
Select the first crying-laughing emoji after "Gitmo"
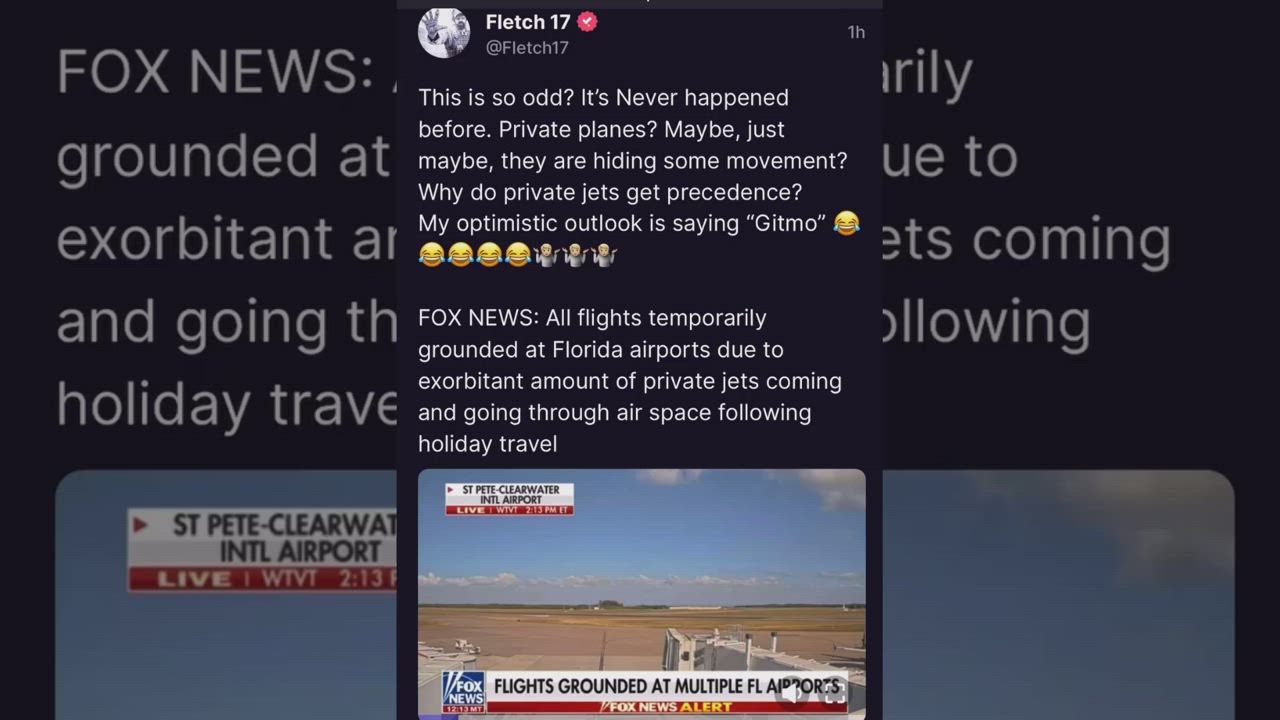pos(846,223)
